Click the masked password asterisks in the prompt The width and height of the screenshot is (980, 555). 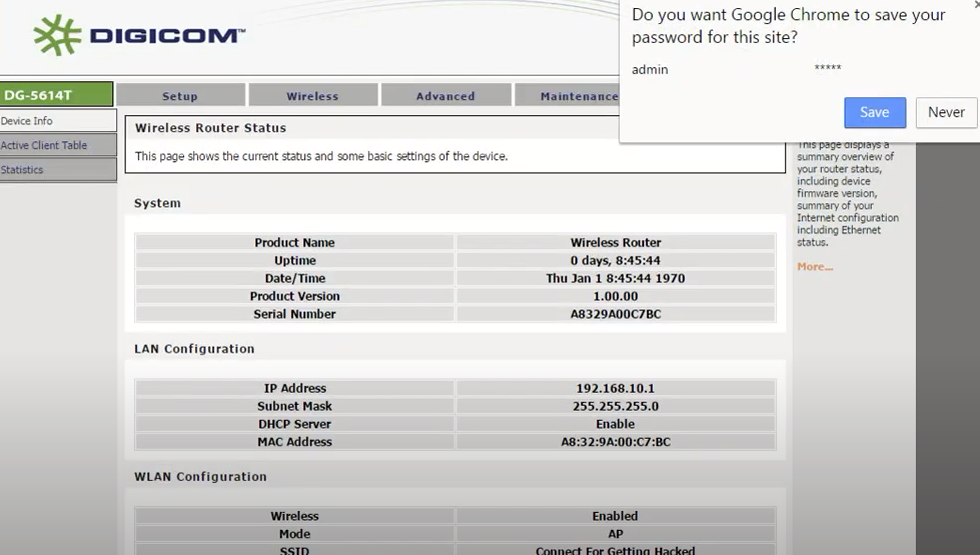tap(828, 69)
